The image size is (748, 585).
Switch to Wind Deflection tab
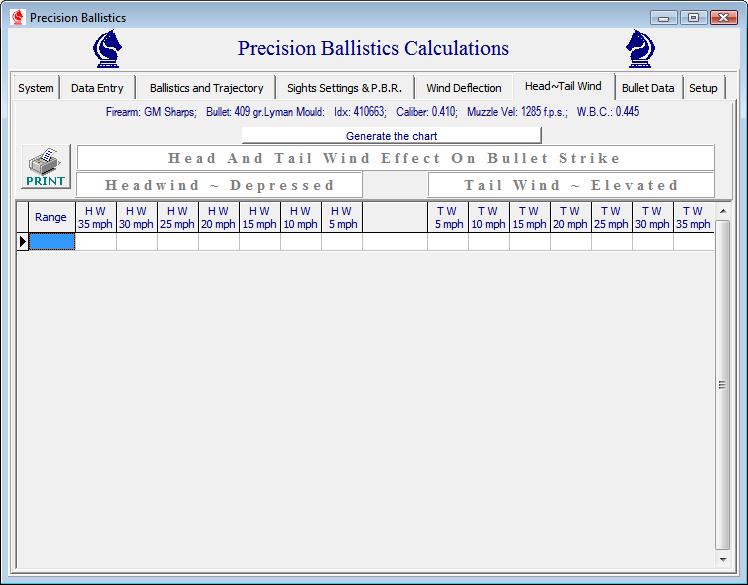click(463, 88)
